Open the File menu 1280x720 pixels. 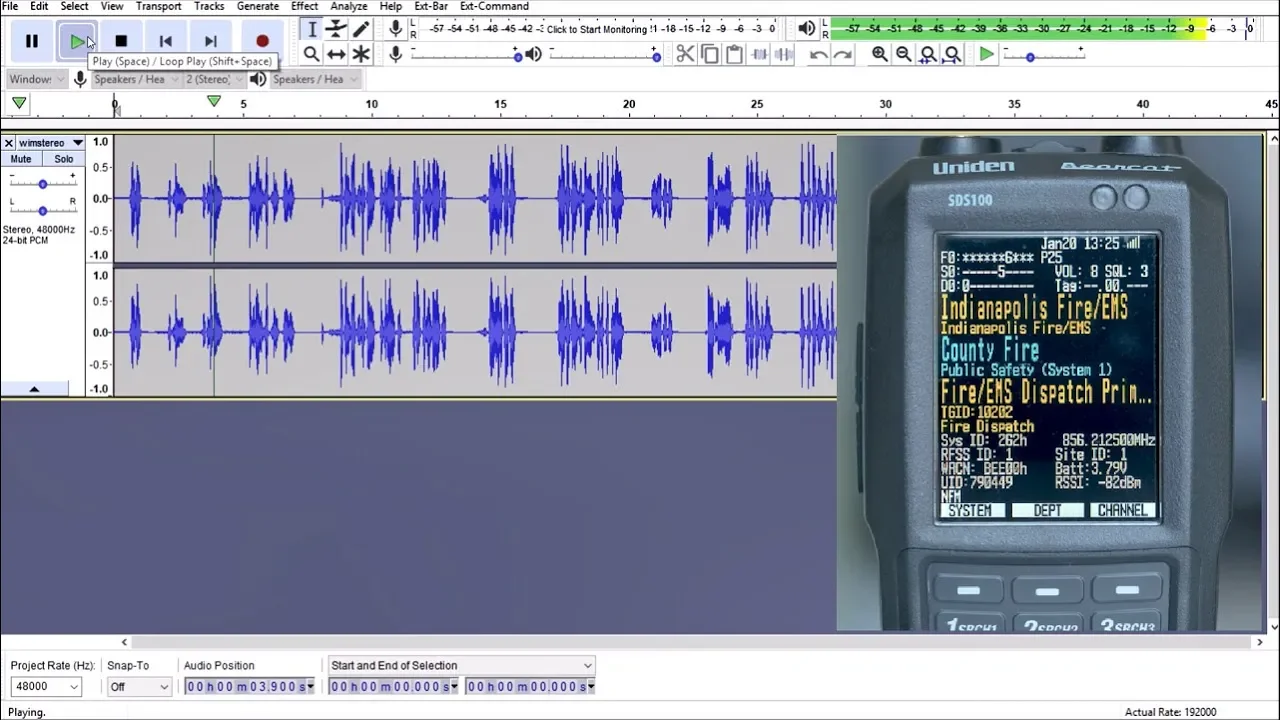[x=10, y=6]
